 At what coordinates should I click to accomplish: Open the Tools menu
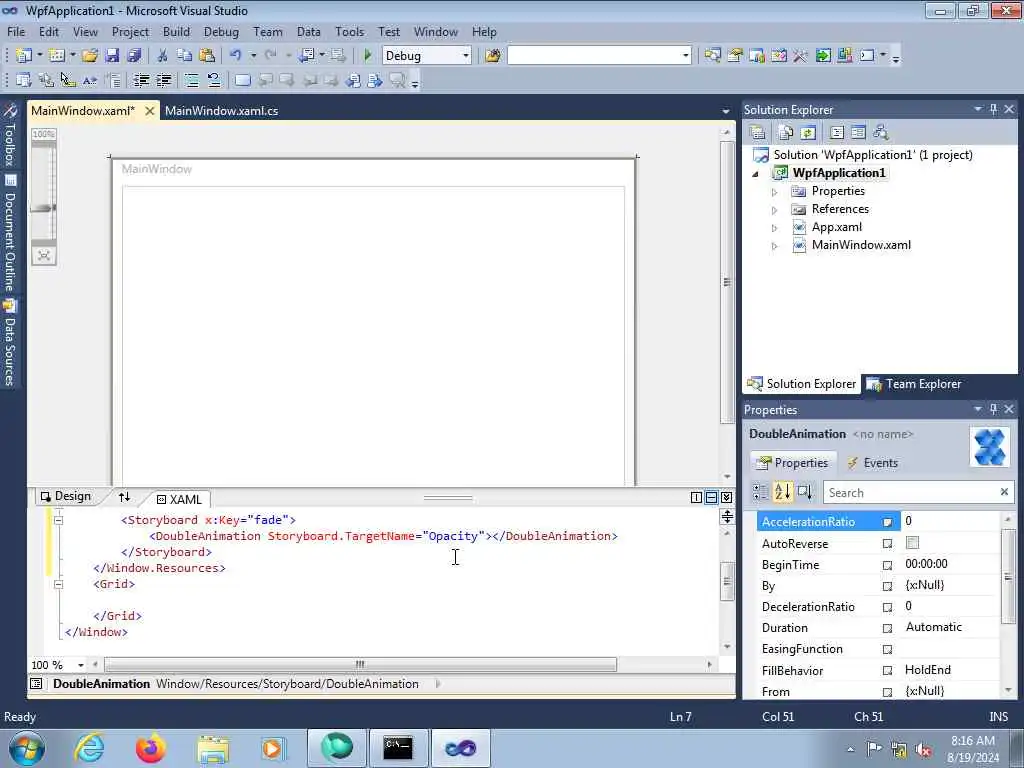(349, 31)
